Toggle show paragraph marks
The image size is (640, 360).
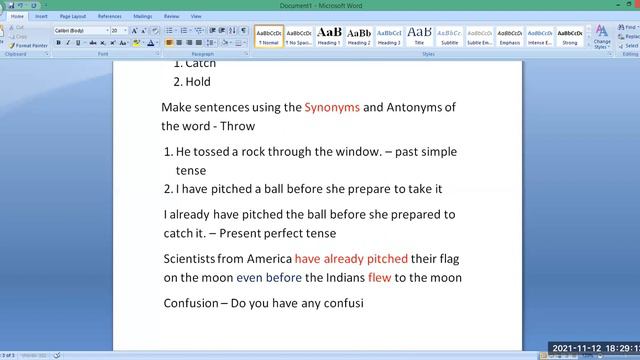point(243,31)
